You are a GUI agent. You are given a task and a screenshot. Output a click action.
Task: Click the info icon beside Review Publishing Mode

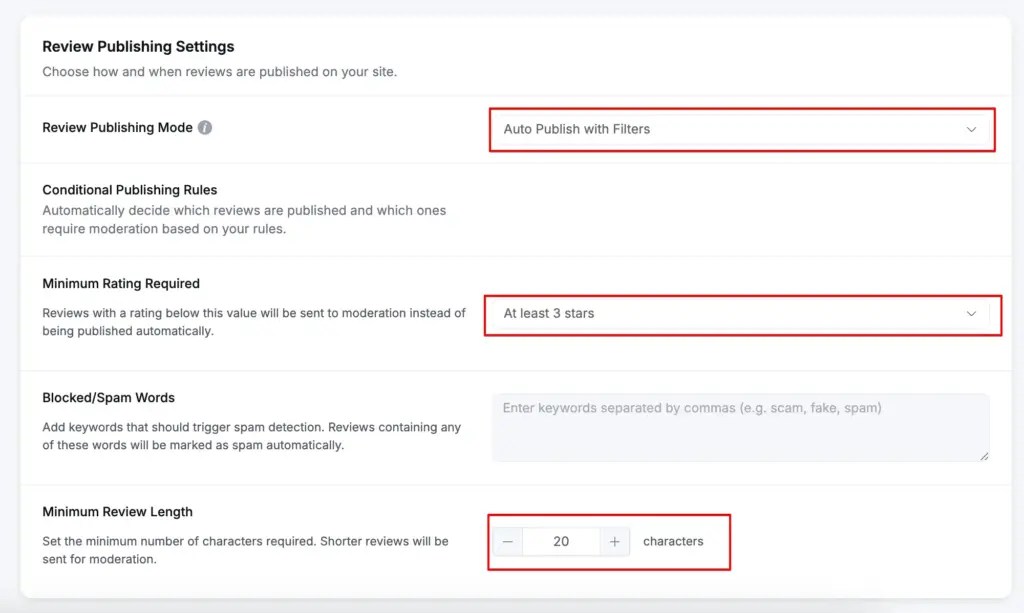point(206,128)
